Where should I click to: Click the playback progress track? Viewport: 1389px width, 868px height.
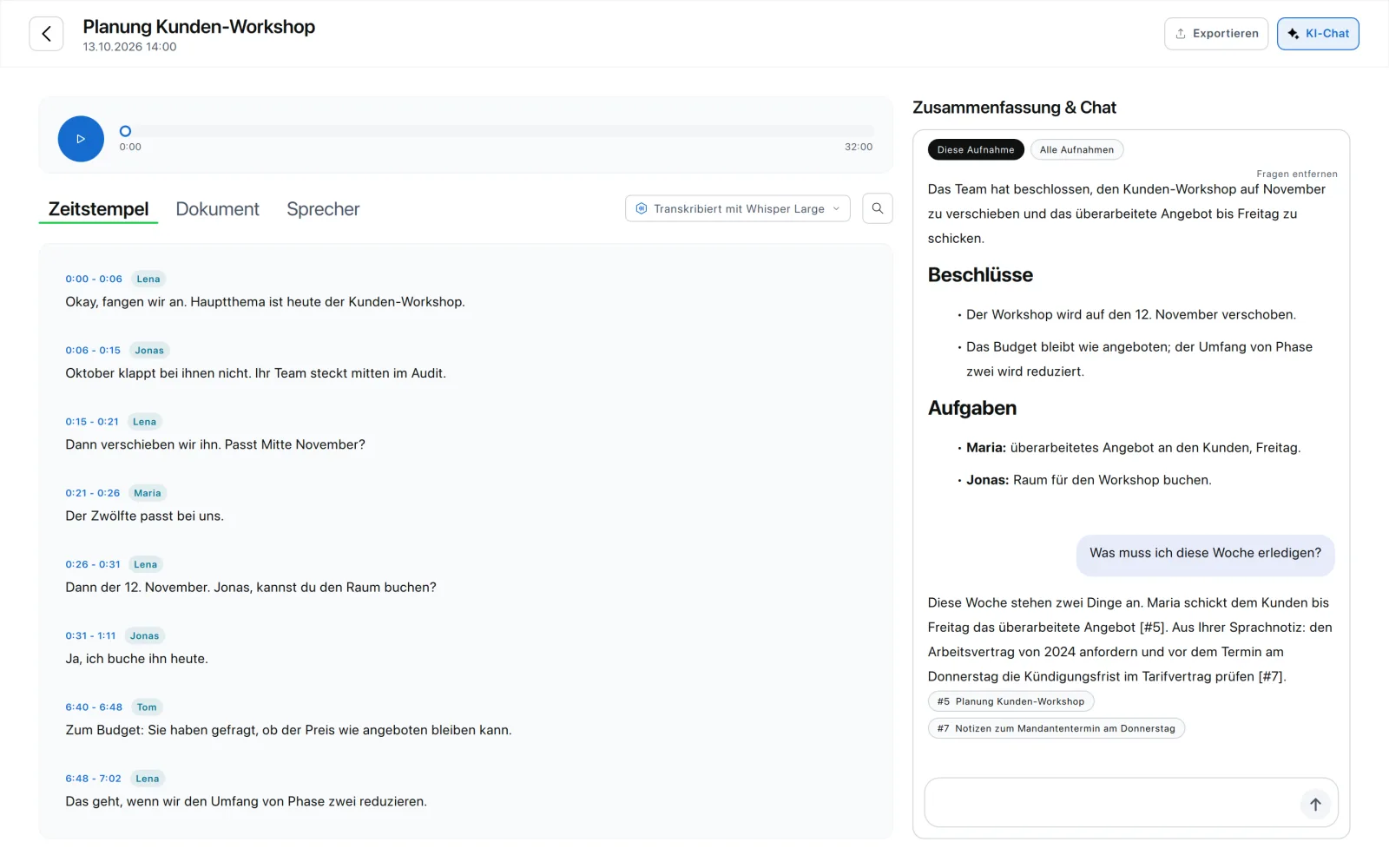[x=497, y=131]
